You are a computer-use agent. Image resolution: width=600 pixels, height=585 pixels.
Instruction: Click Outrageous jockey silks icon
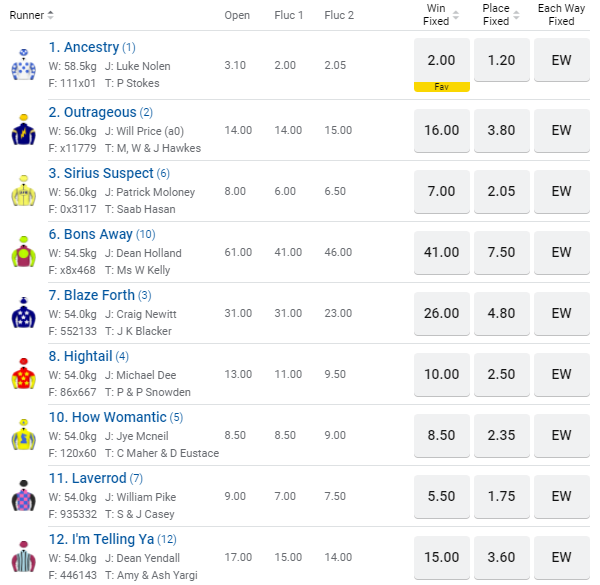24,130
